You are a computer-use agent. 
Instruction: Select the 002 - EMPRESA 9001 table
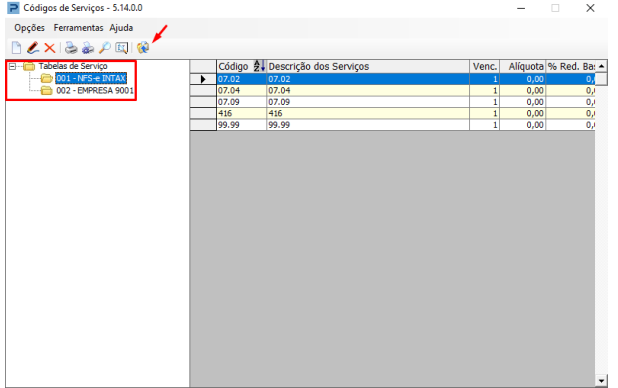pyautogui.click(x=95, y=91)
